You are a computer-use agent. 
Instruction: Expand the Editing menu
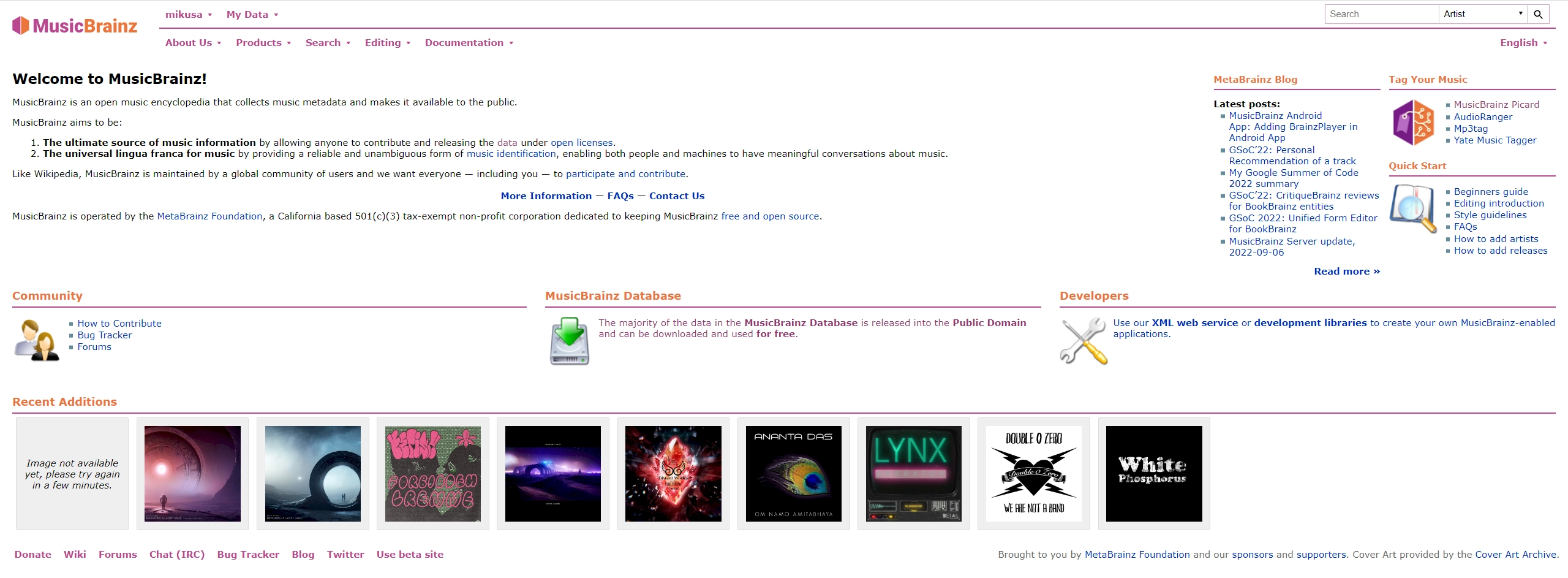pyautogui.click(x=388, y=42)
